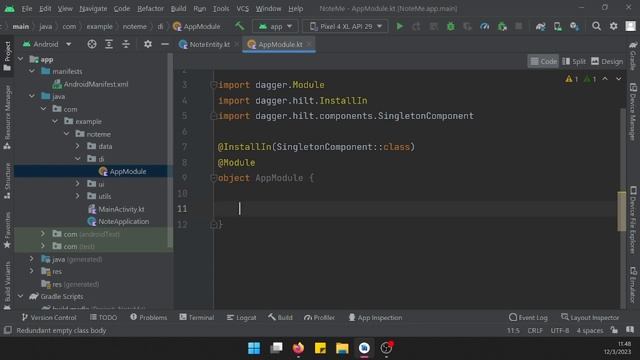Open the Problems tool window
Screen dimensions: 640x360
[x=149, y=318]
